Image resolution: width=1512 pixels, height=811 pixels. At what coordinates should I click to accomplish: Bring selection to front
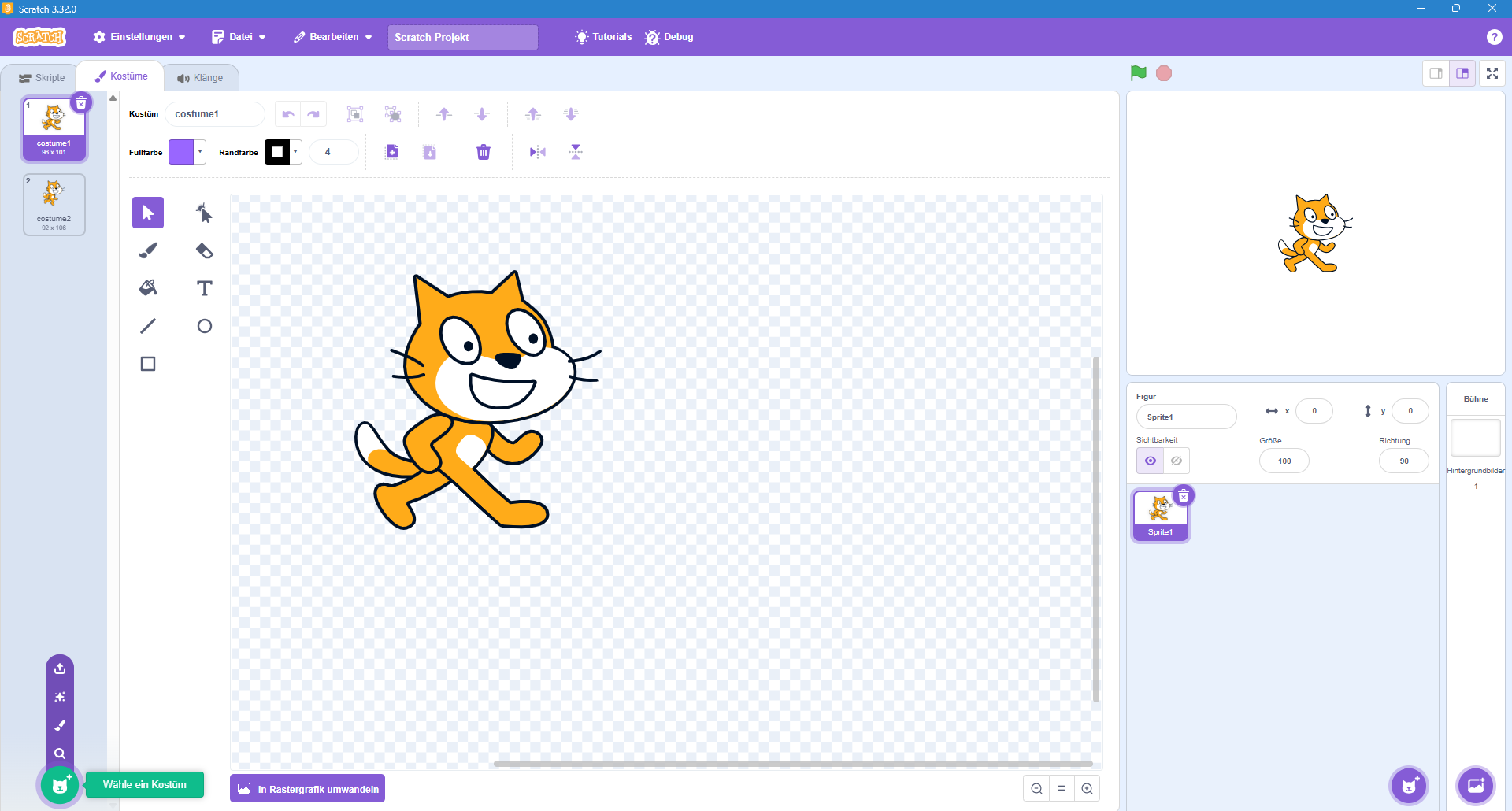(533, 114)
